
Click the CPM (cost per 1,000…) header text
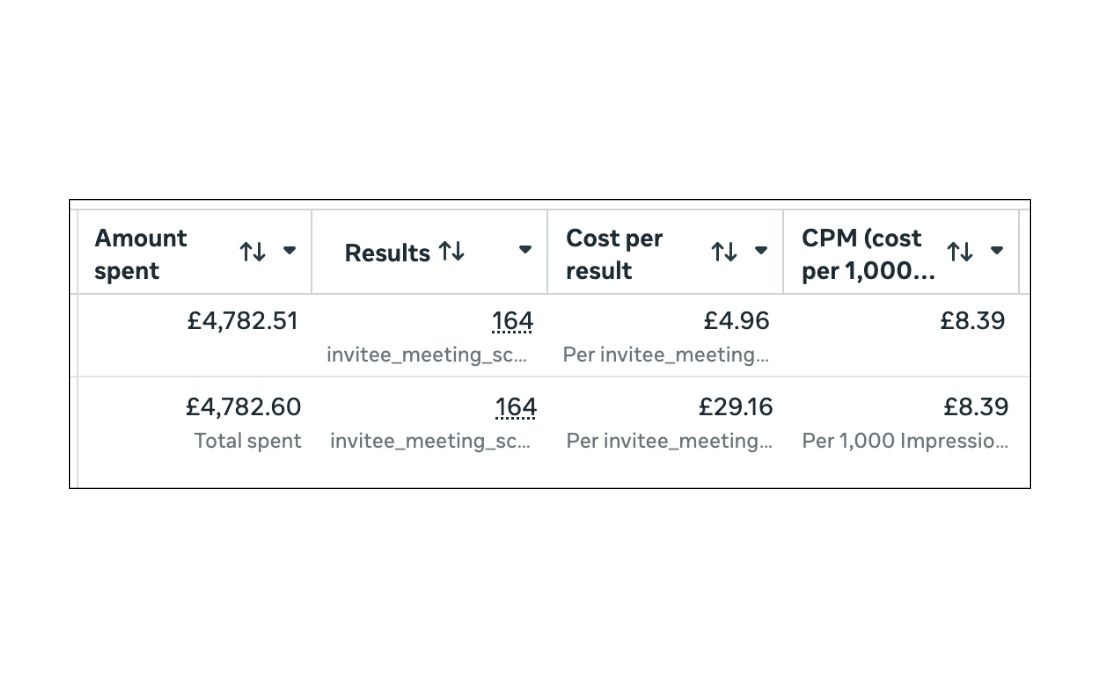(x=866, y=254)
